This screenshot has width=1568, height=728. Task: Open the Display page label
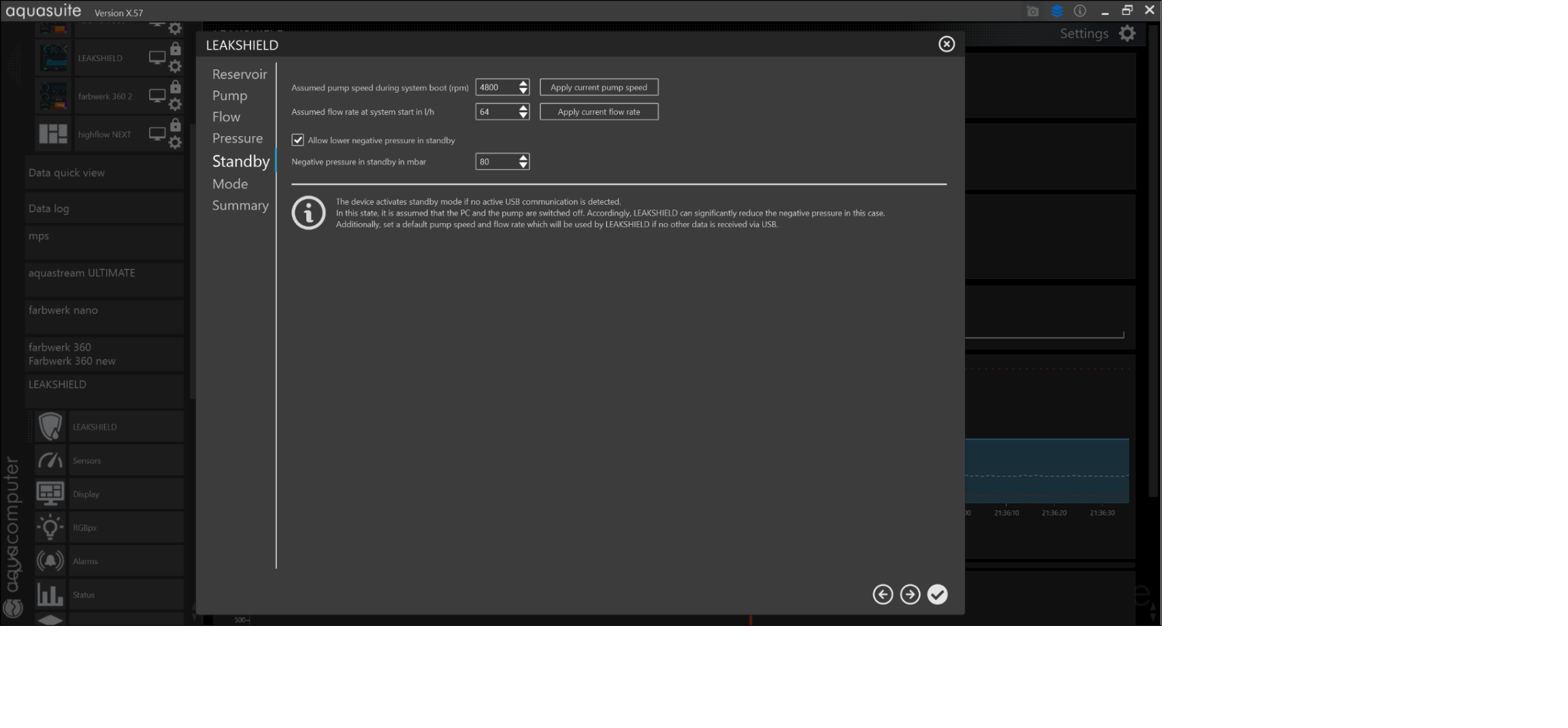86,494
